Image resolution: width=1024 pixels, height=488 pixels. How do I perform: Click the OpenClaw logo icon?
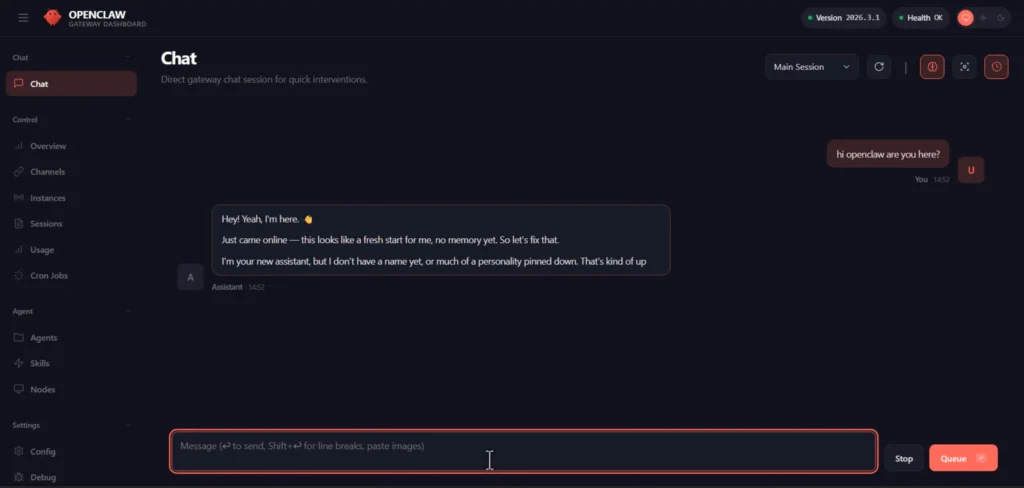point(52,18)
